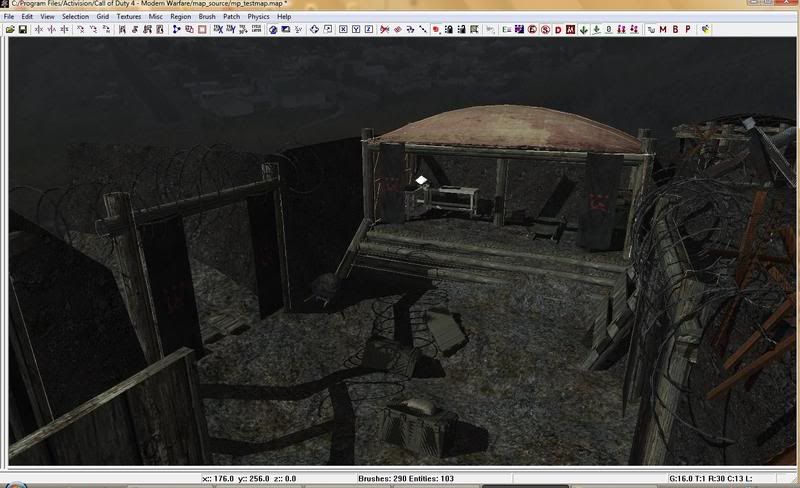The image size is (800, 488).
Task: Open the Physics menu
Action: (x=258, y=17)
